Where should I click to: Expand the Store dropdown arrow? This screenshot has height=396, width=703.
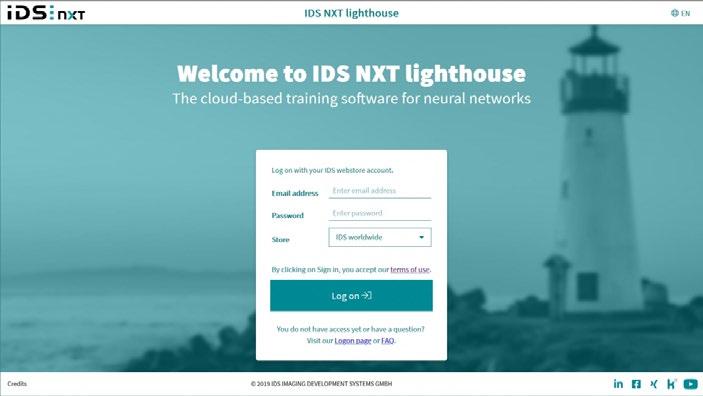click(421, 237)
